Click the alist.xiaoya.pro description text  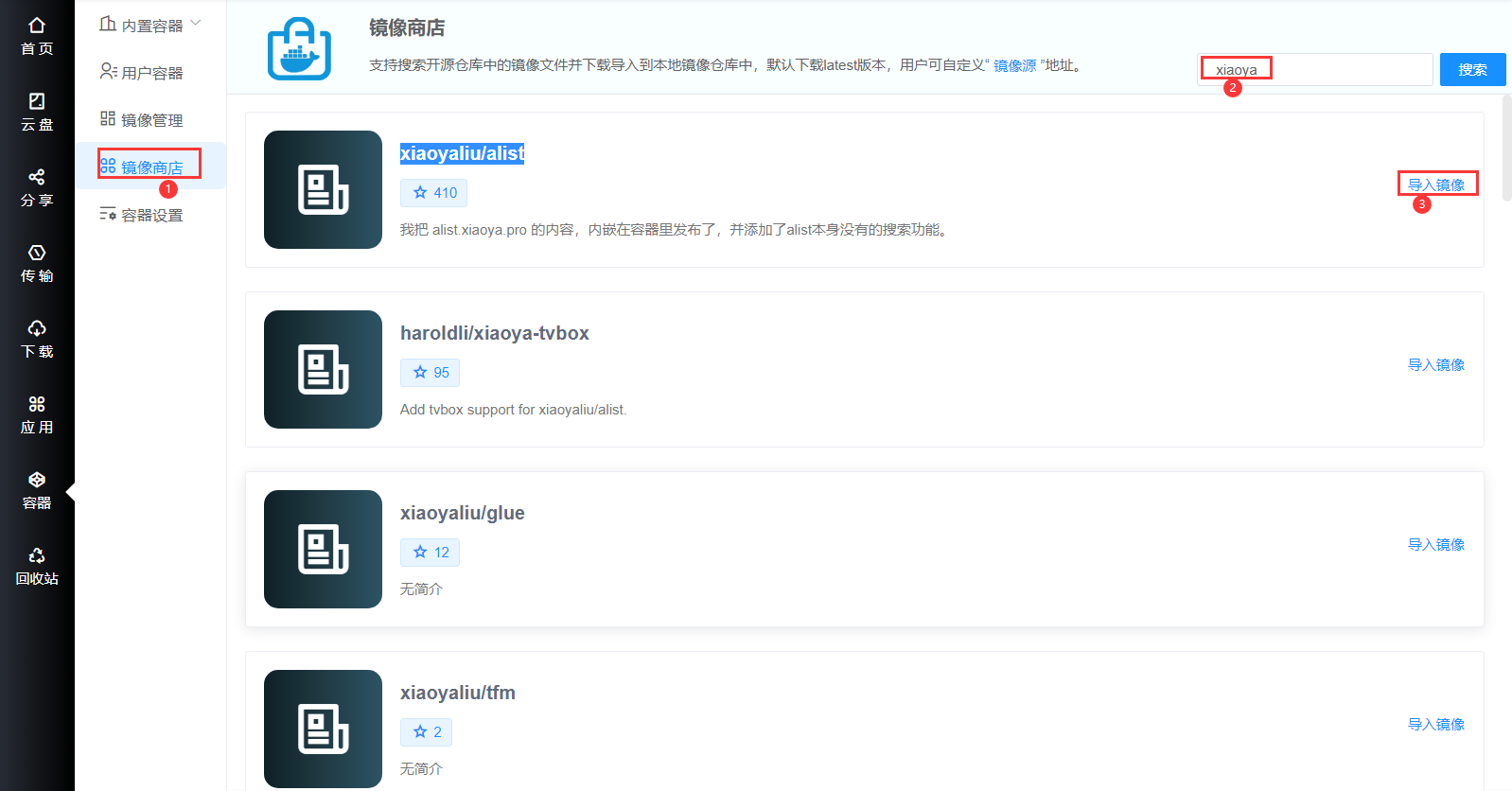pos(674,230)
